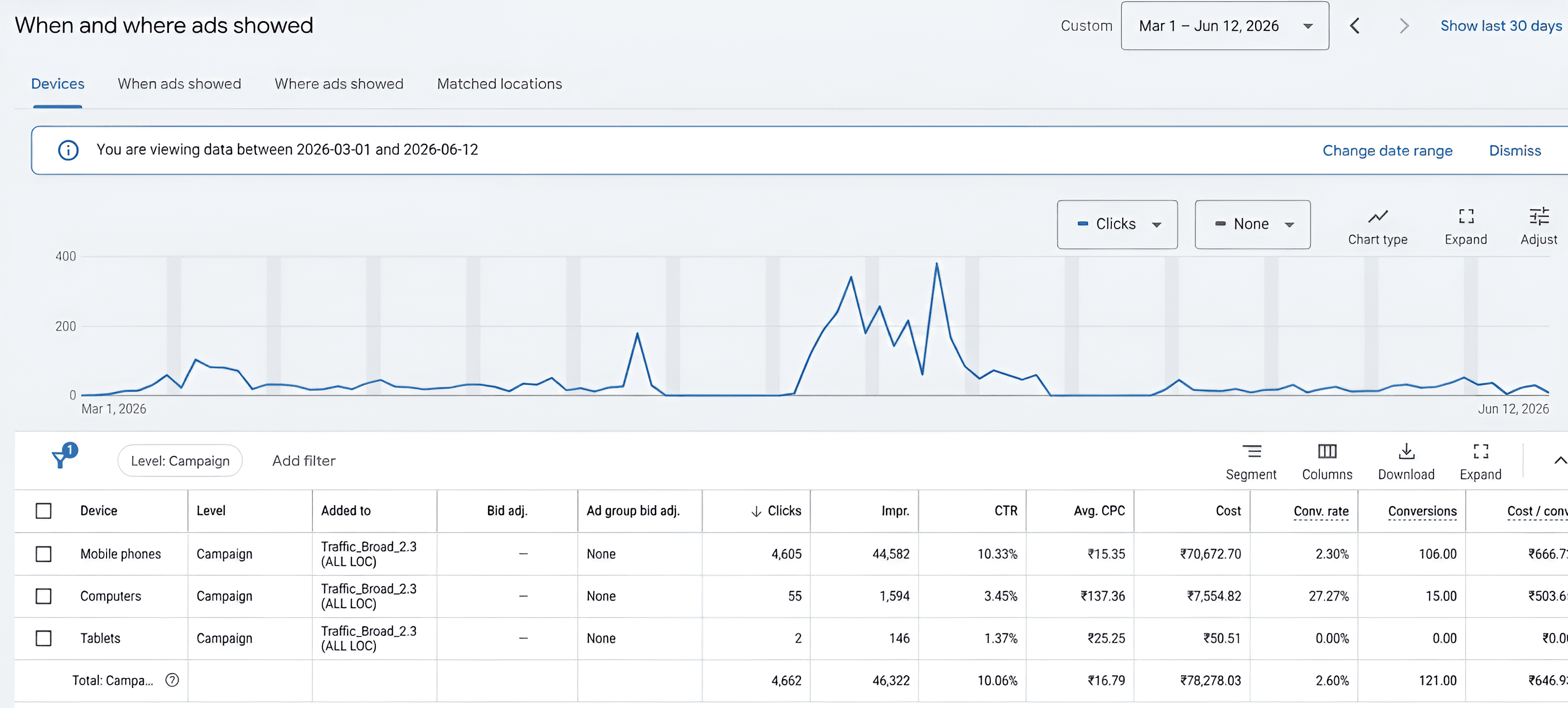Dismiss the date range notice
1568x708 pixels.
click(x=1514, y=150)
